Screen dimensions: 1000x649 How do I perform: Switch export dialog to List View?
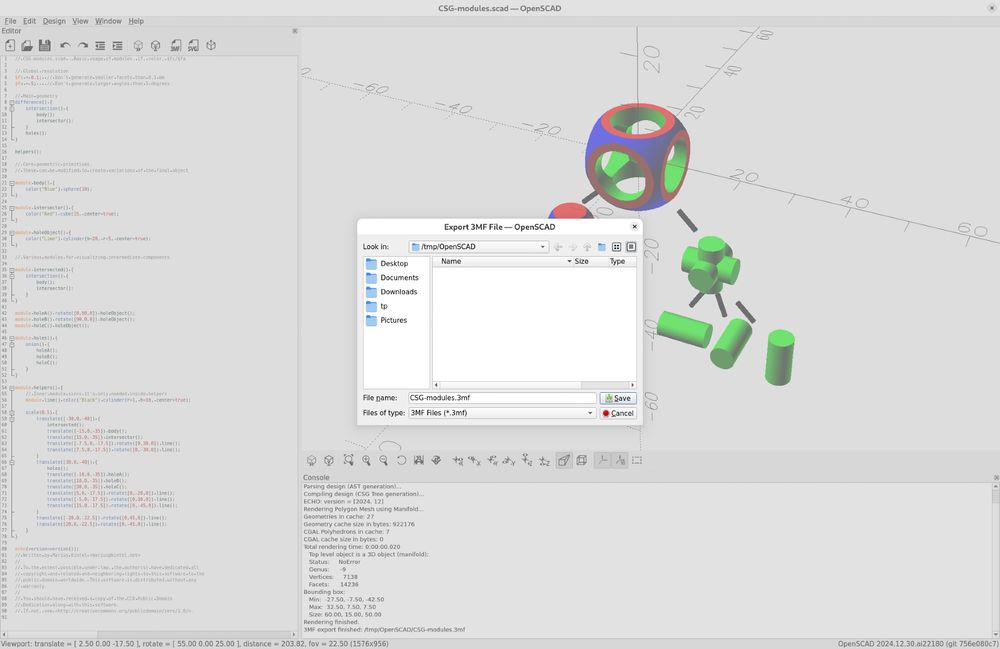pyautogui.click(x=616, y=247)
